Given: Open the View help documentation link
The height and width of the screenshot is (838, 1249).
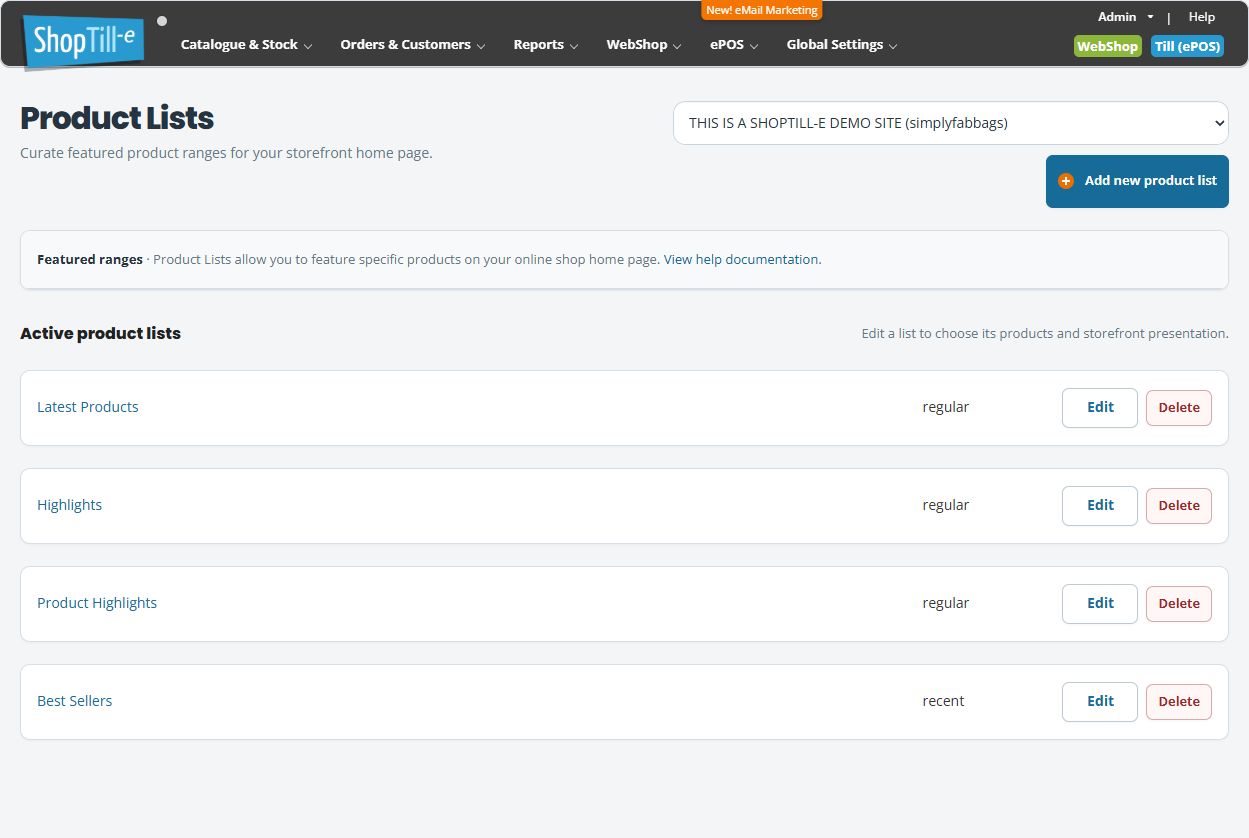Looking at the screenshot, I should [742, 259].
